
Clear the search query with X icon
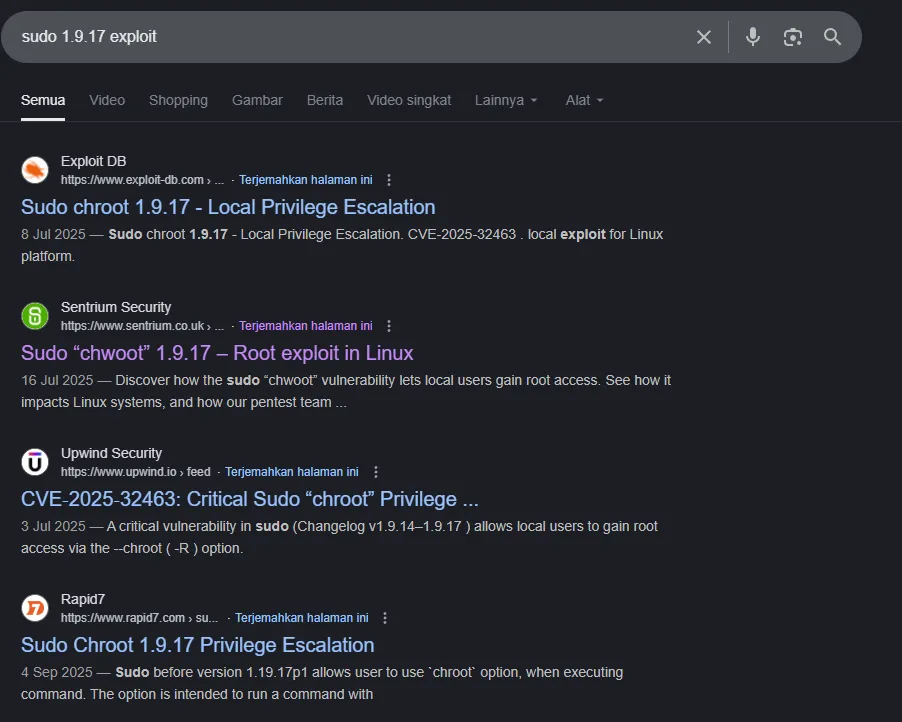click(704, 37)
